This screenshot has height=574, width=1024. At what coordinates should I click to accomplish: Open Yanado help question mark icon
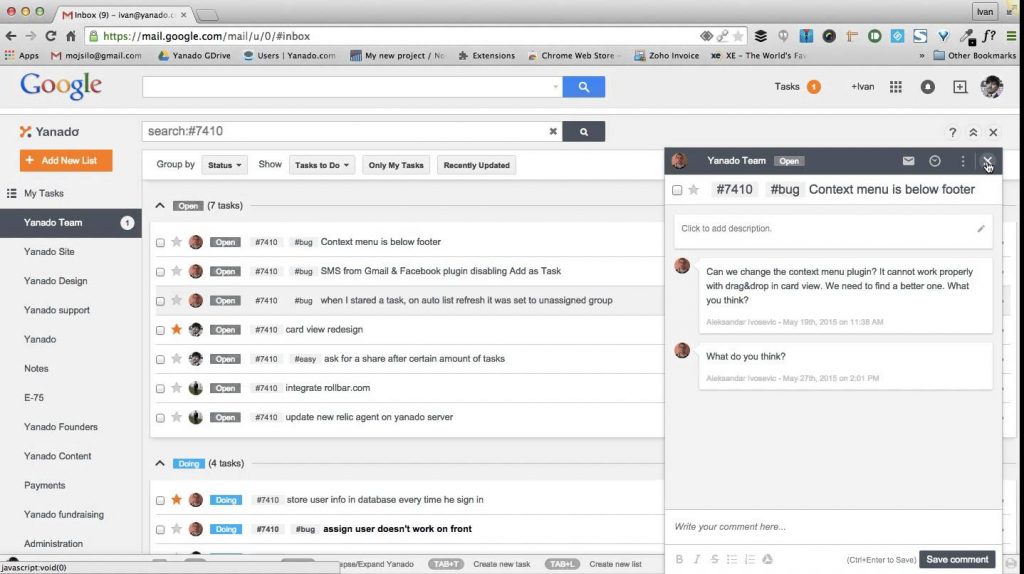[952, 133]
